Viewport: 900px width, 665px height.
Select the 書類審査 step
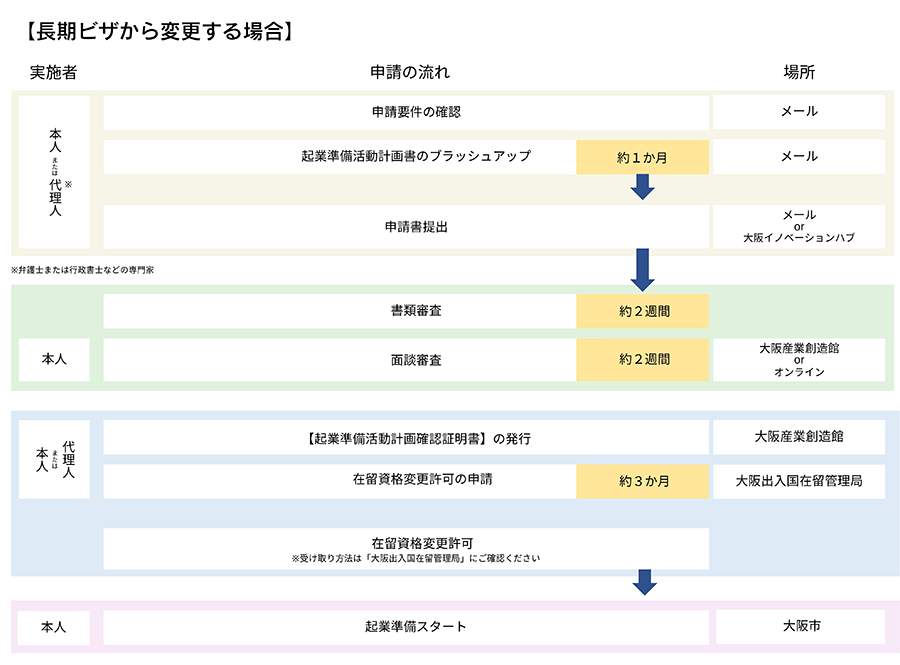(340, 311)
